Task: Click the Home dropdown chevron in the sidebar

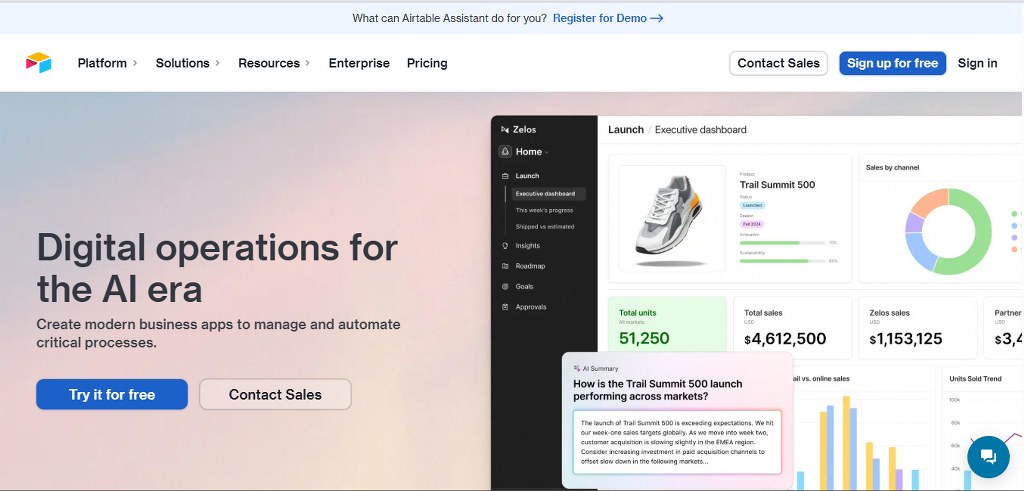Action: click(x=547, y=152)
